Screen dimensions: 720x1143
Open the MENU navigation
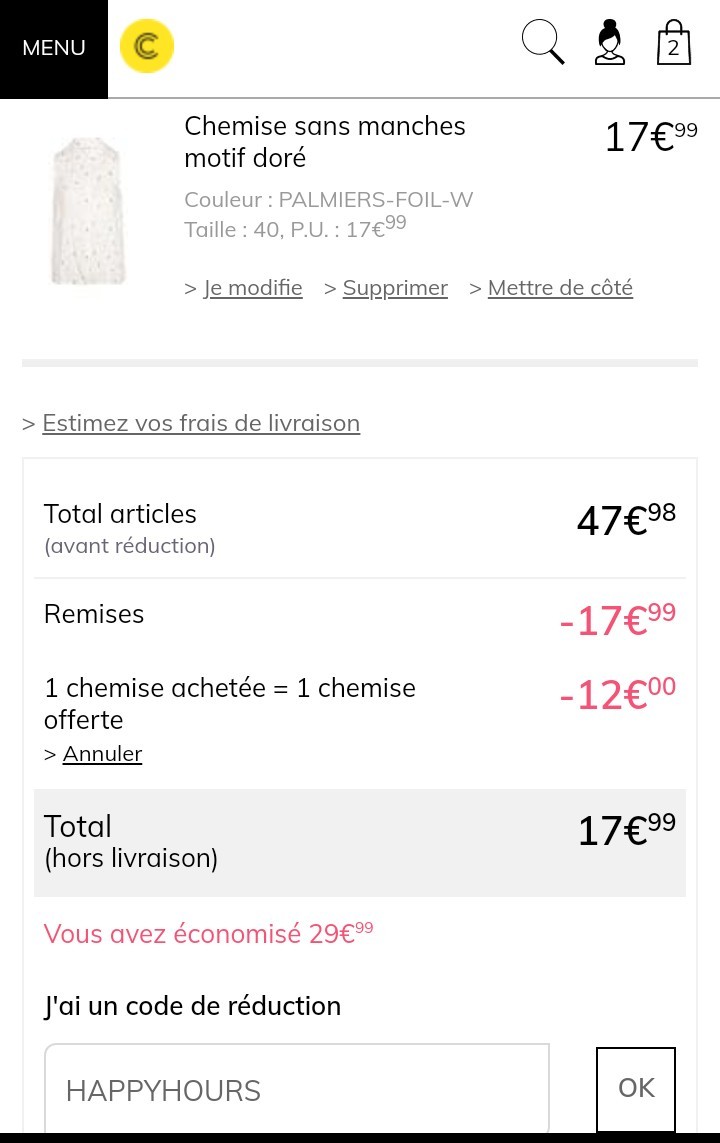click(54, 48)
